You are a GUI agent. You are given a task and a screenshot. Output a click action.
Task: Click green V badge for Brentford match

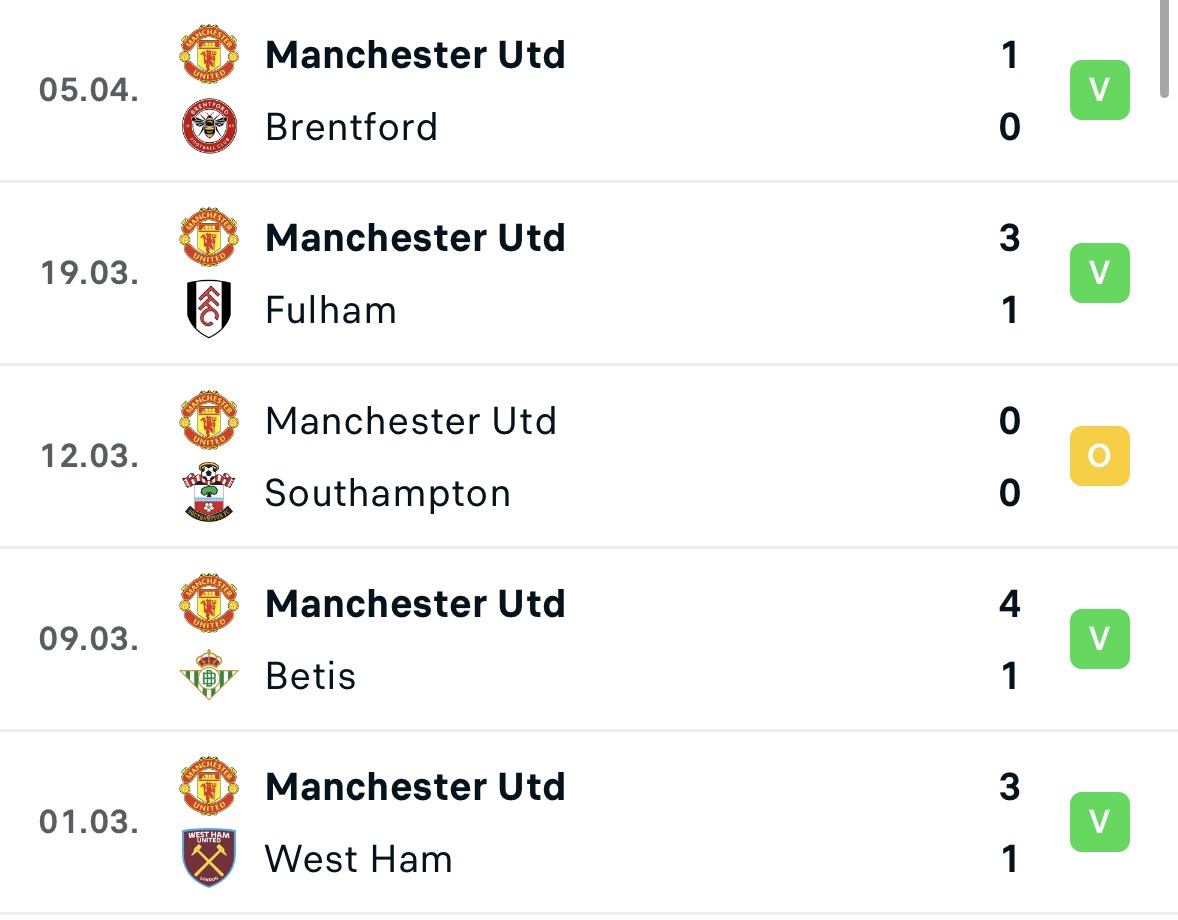click(x=1099, y=90)
